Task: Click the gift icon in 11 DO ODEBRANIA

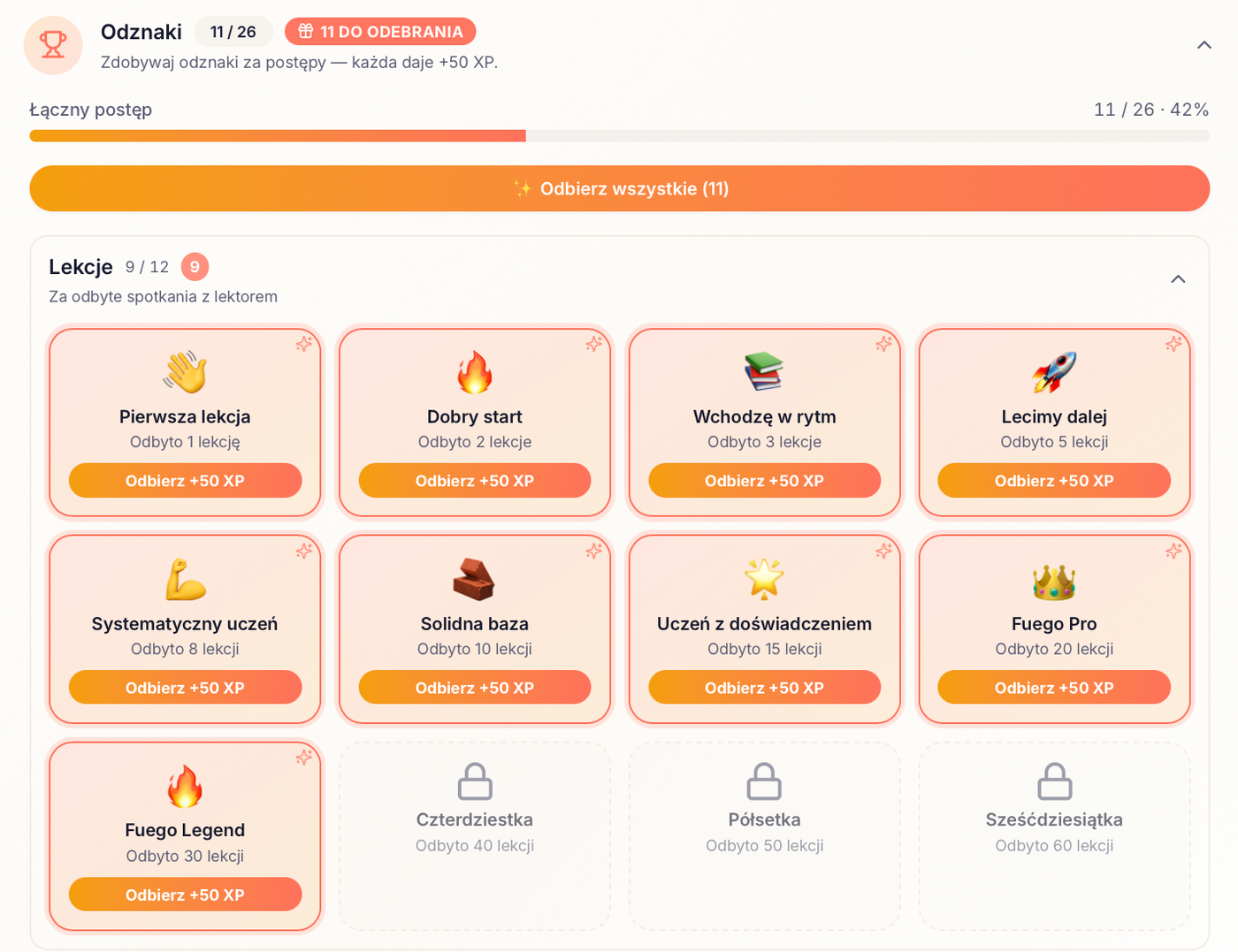Action: point(306,31)
